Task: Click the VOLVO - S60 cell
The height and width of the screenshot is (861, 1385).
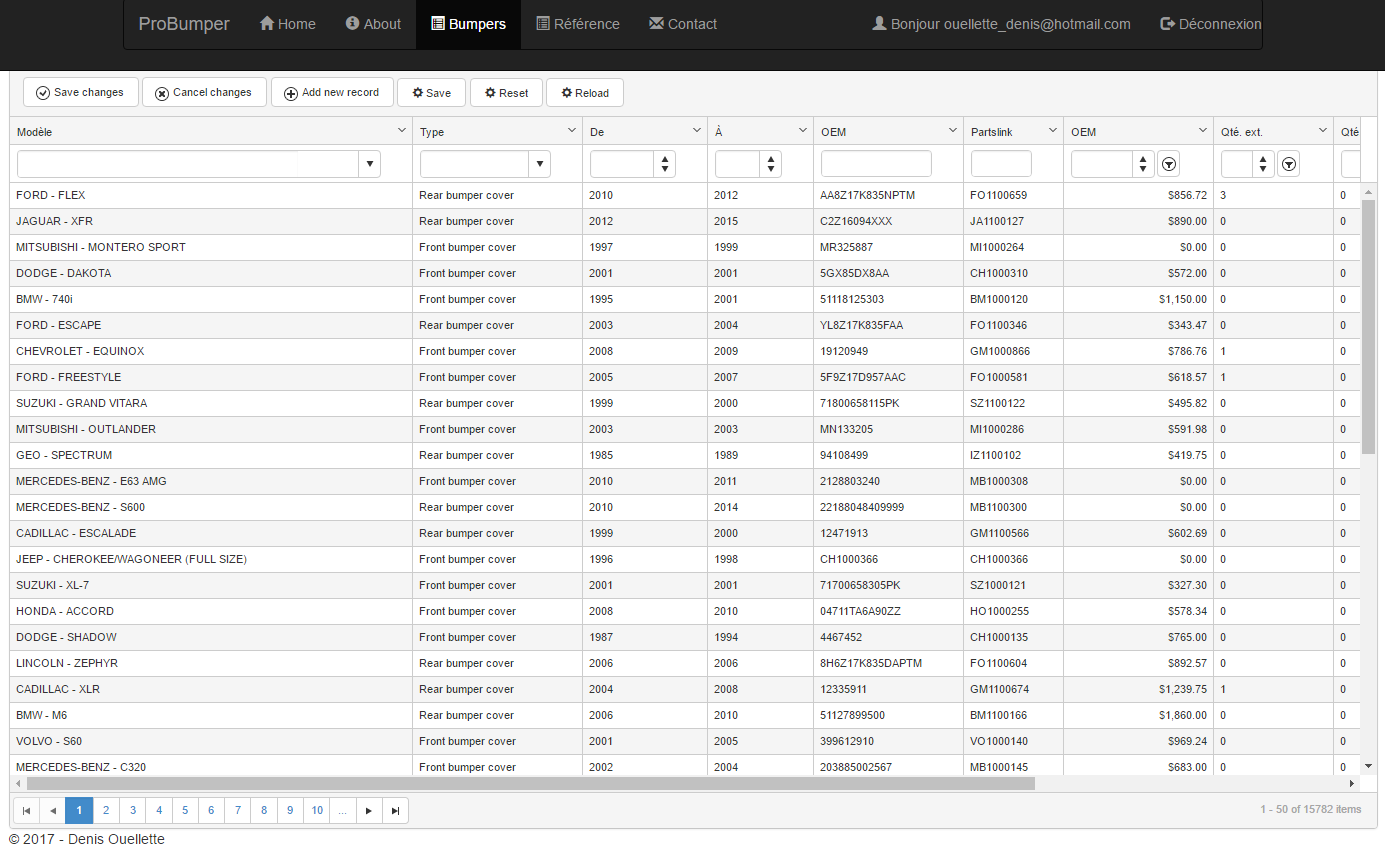Action: point(211,741)
